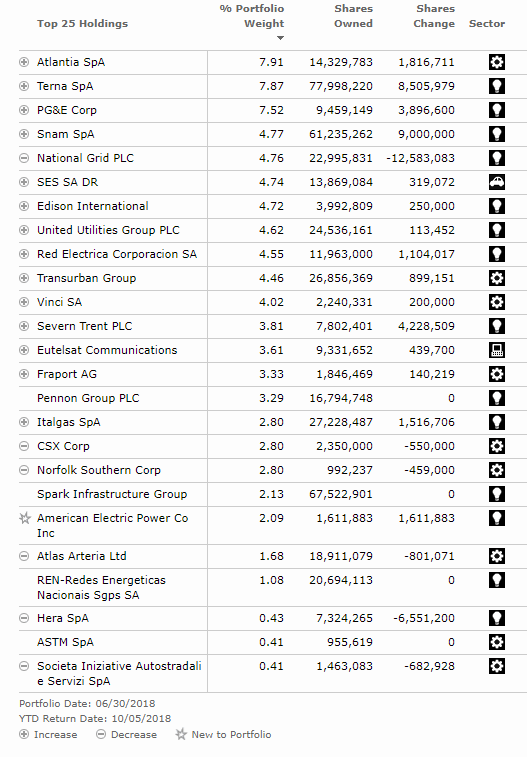Click the utilities bulb icon for Terna SpA
527x757 pixels.
pos(497,86)
